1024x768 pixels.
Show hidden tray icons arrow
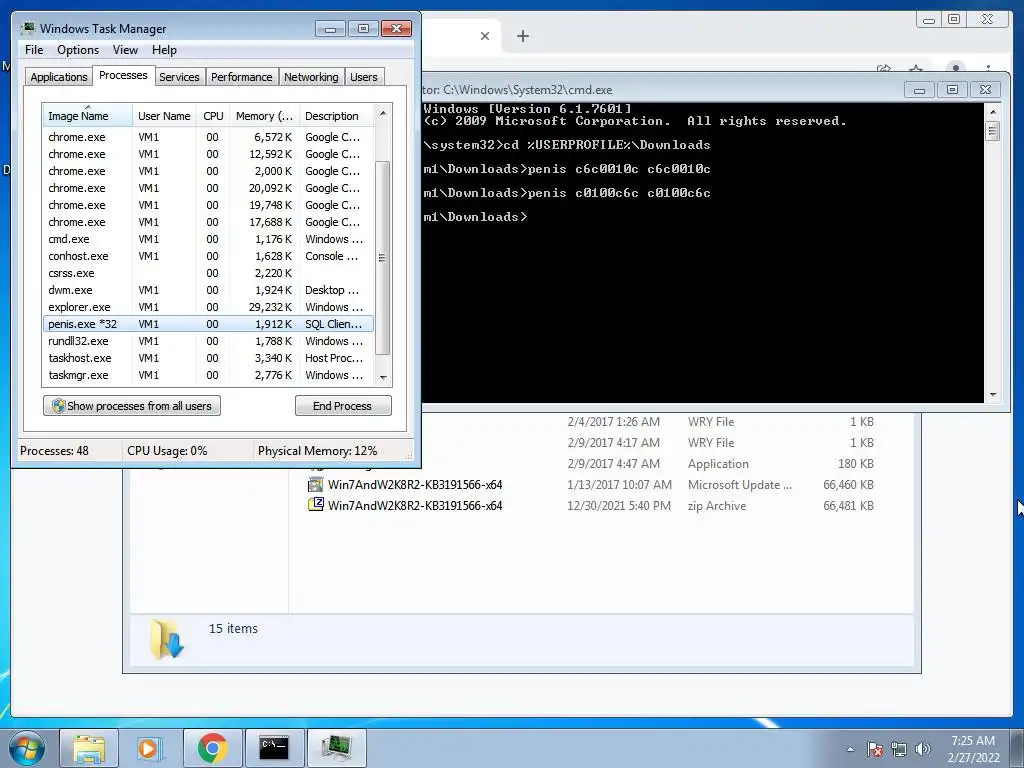point(850,749)
